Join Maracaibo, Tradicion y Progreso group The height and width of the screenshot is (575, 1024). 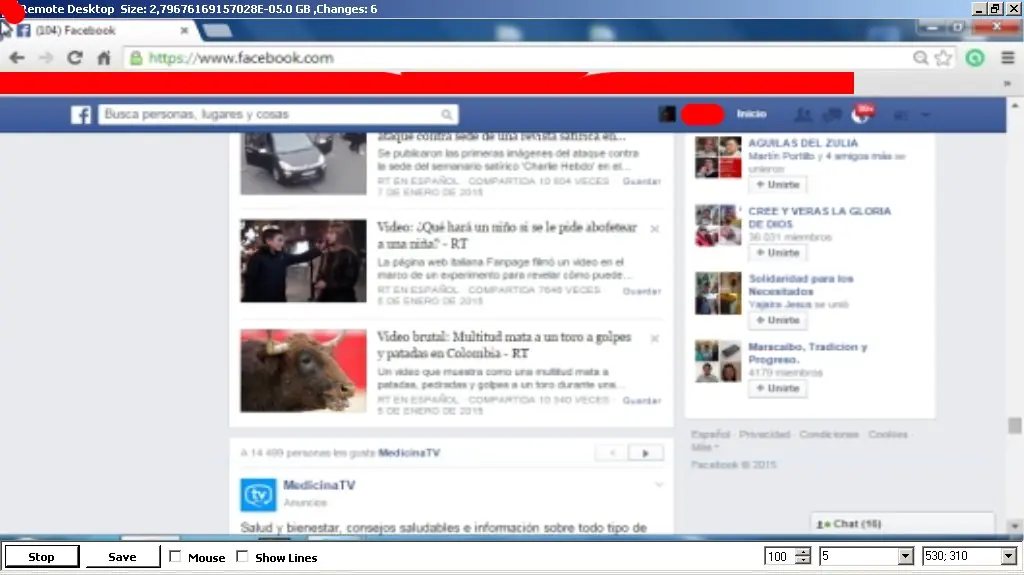coord(778,388)
